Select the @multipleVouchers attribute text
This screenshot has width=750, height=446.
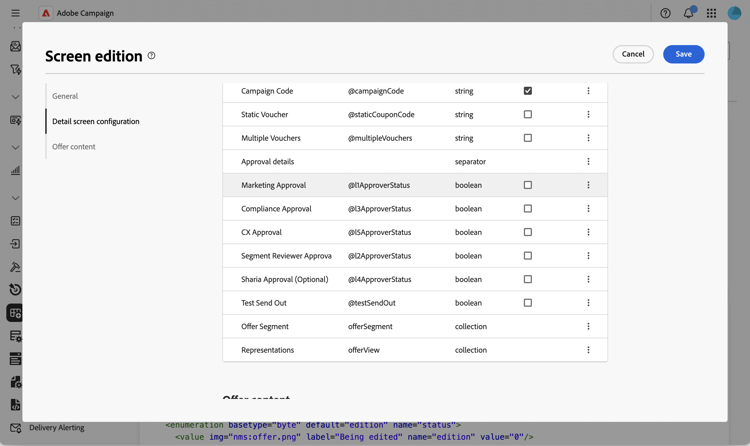point(380,138)
